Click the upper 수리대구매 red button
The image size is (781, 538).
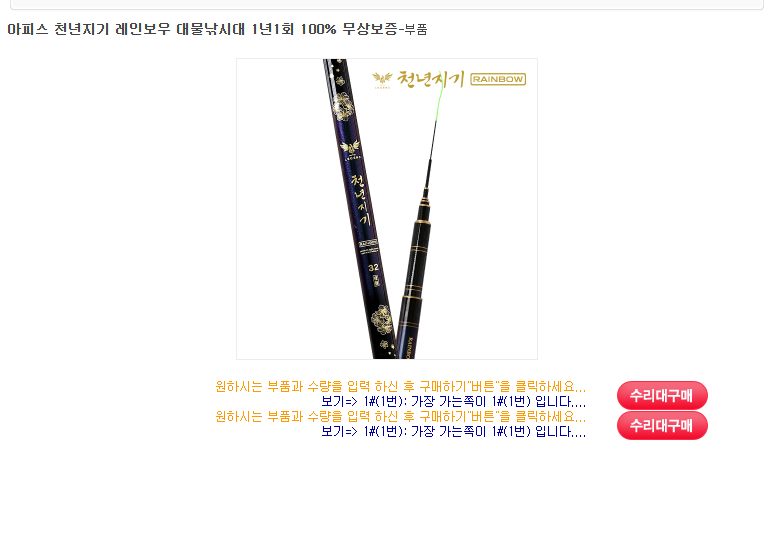(x=662, y=396)
